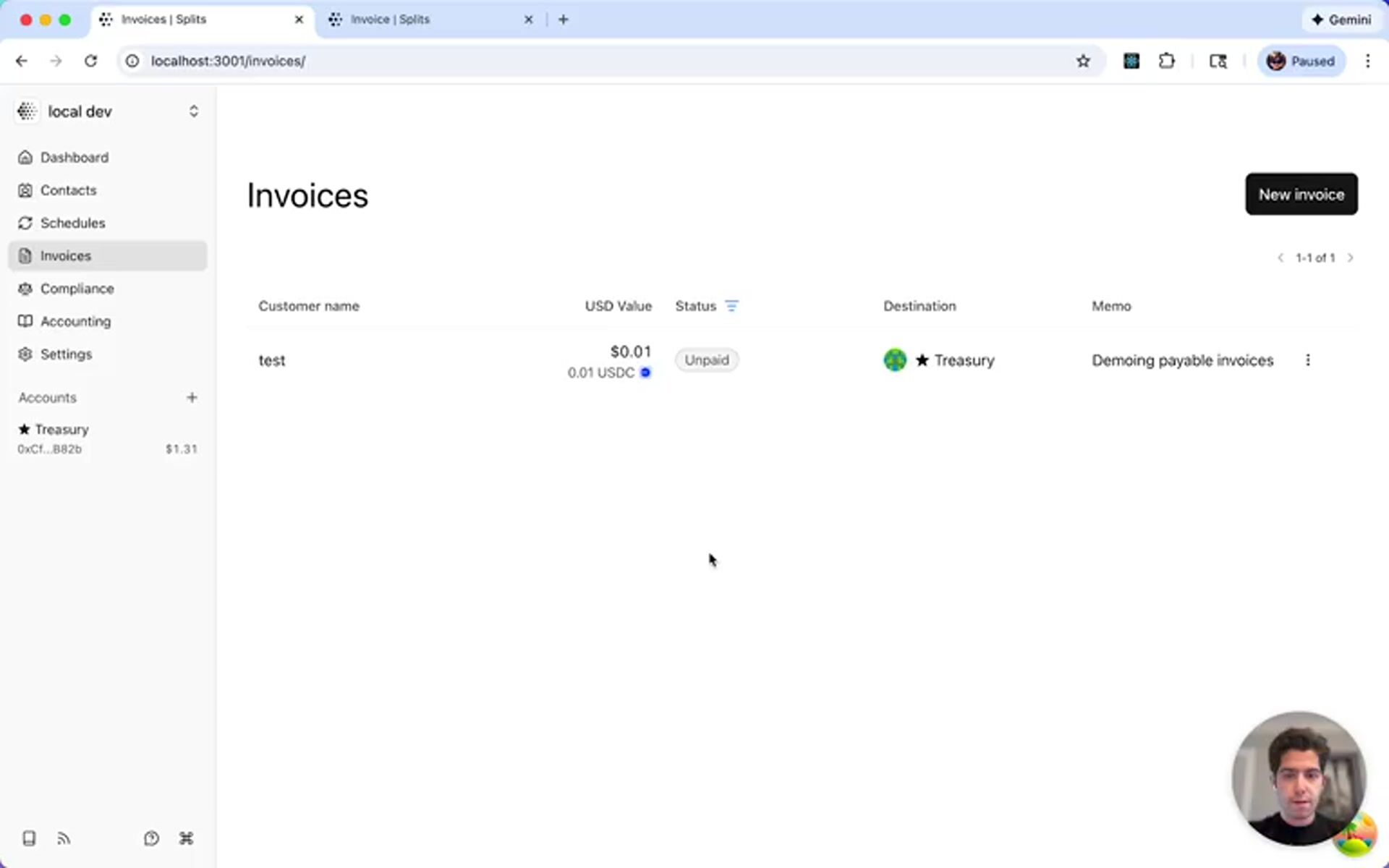This screenshot has width=1389, height=868.
Task: Open the browser extensions puzzle icon
Action: 1166,61
